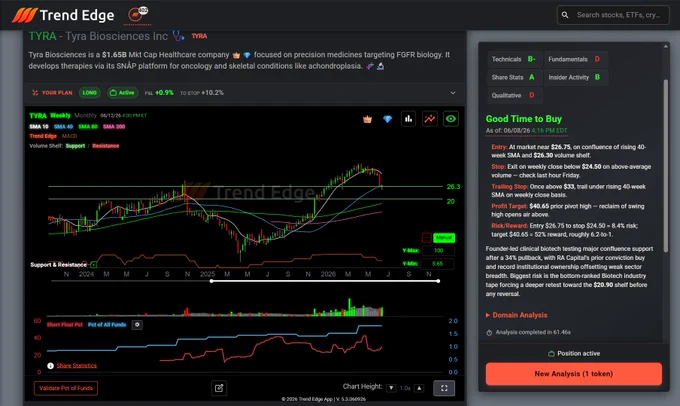
Task: Toggle the Short Float Pct series
Action: pos(65,324)
